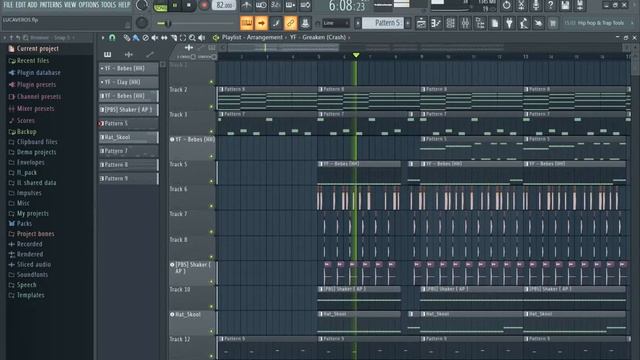Open the EDIT menu
This screenshot has width=640, height=360.
20,5
